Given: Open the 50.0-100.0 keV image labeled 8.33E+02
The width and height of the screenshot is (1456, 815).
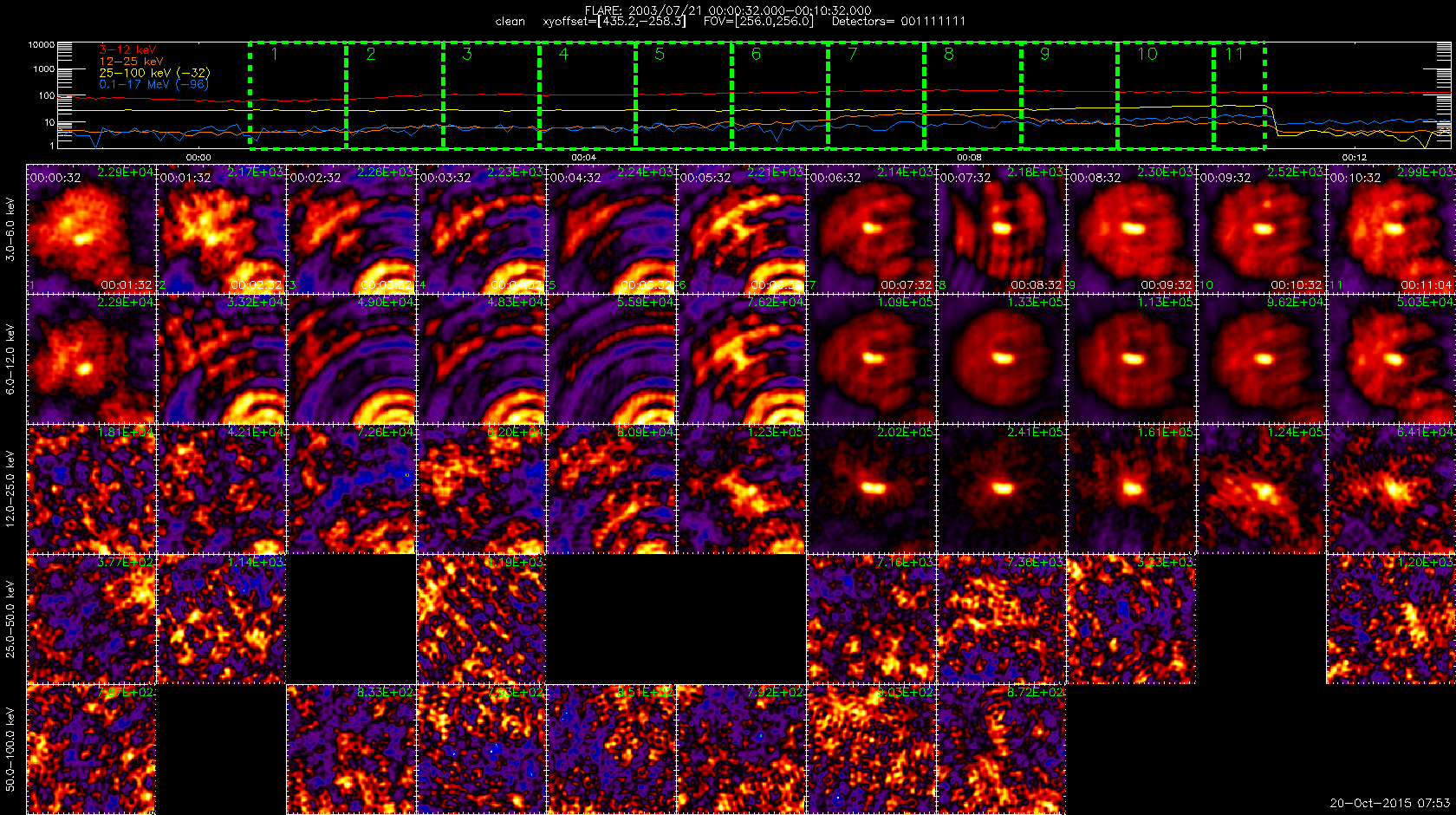Looking at the screenshot, I should tap(351, 749).
